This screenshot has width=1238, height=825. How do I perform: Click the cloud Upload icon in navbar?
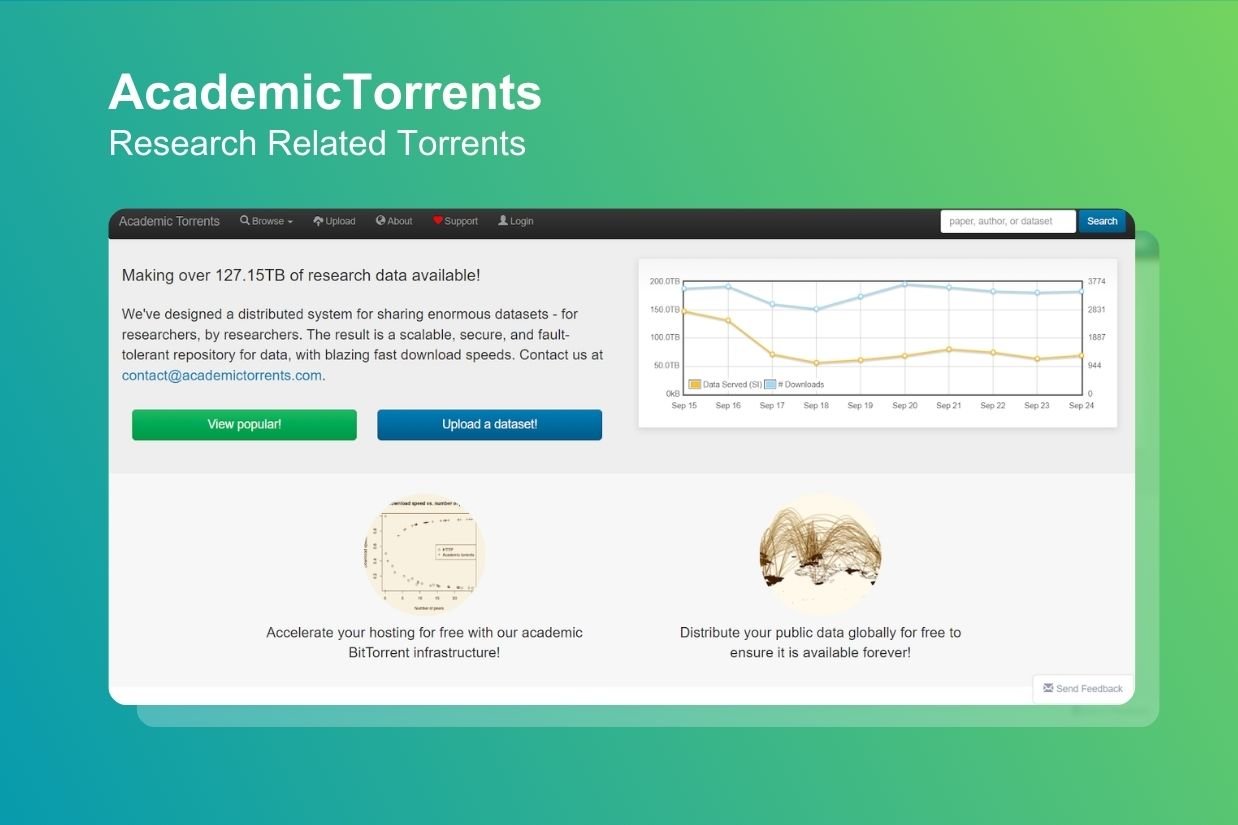[318, 221]
